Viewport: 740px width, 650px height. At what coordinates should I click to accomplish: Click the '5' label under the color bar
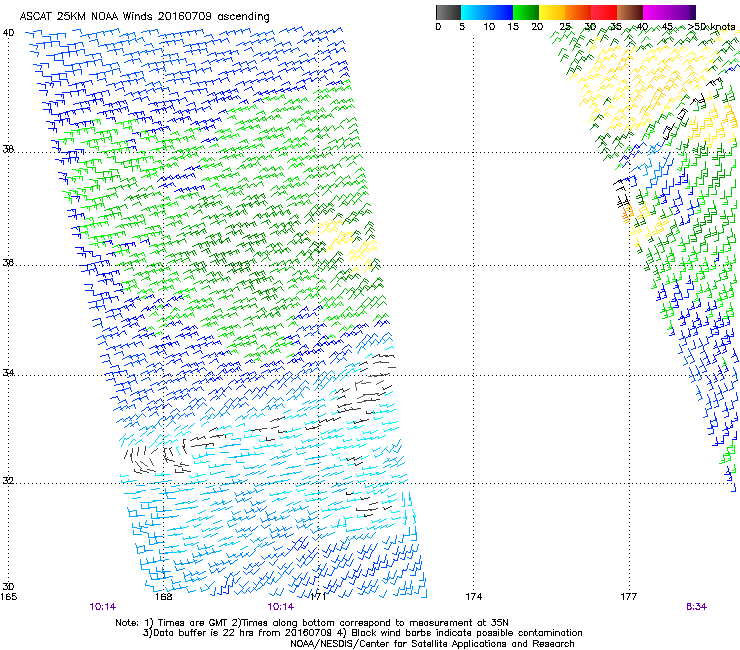[x=462, y=27]
